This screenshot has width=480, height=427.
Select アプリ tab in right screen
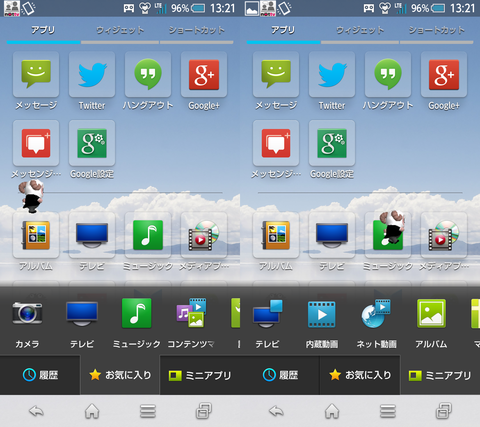283,31
